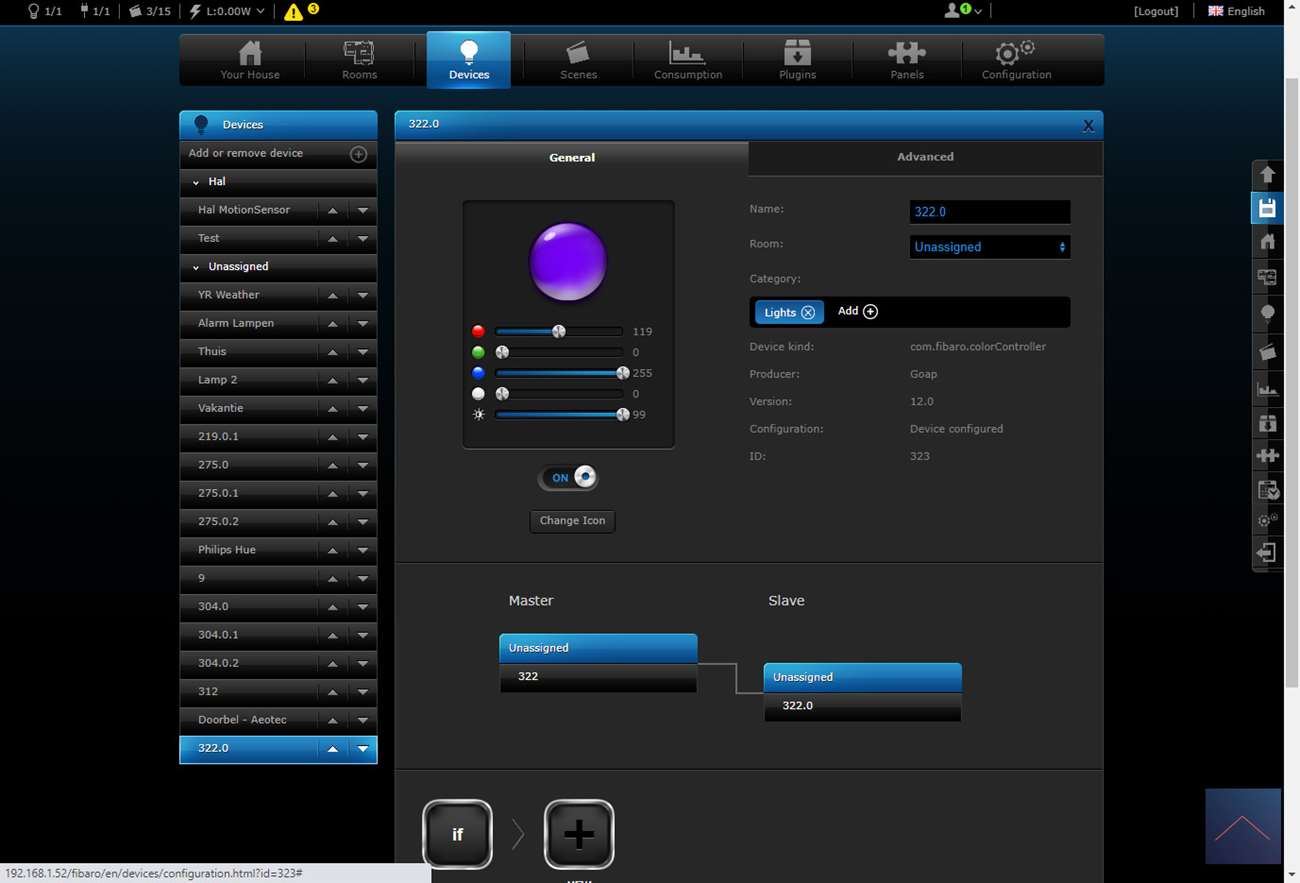Click the save disk icon in right sidebar
Image resolution: width=1300 pixels, height=883 pixels.
pyautogui.click(x=1267, y=208)
